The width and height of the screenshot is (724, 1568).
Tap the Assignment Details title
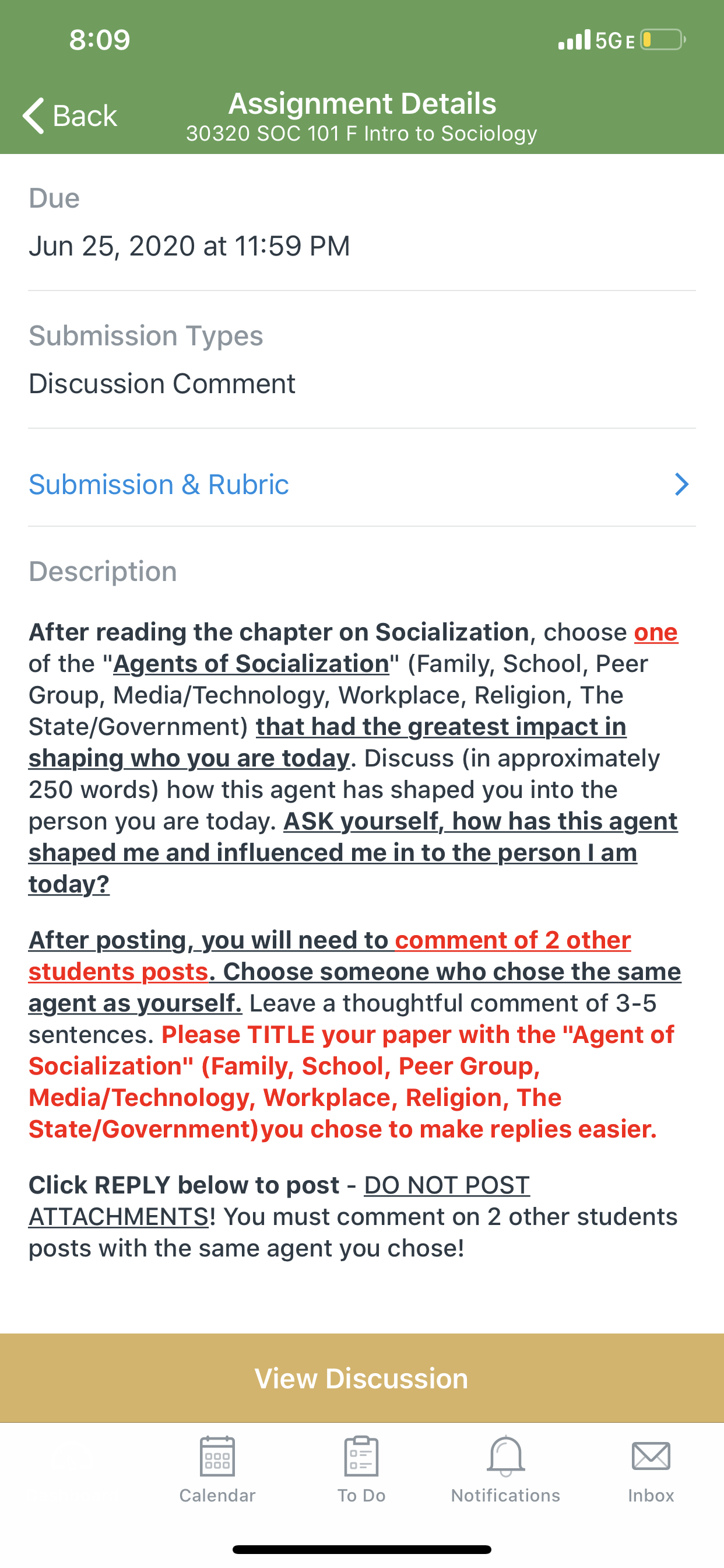tap(362, 103)
